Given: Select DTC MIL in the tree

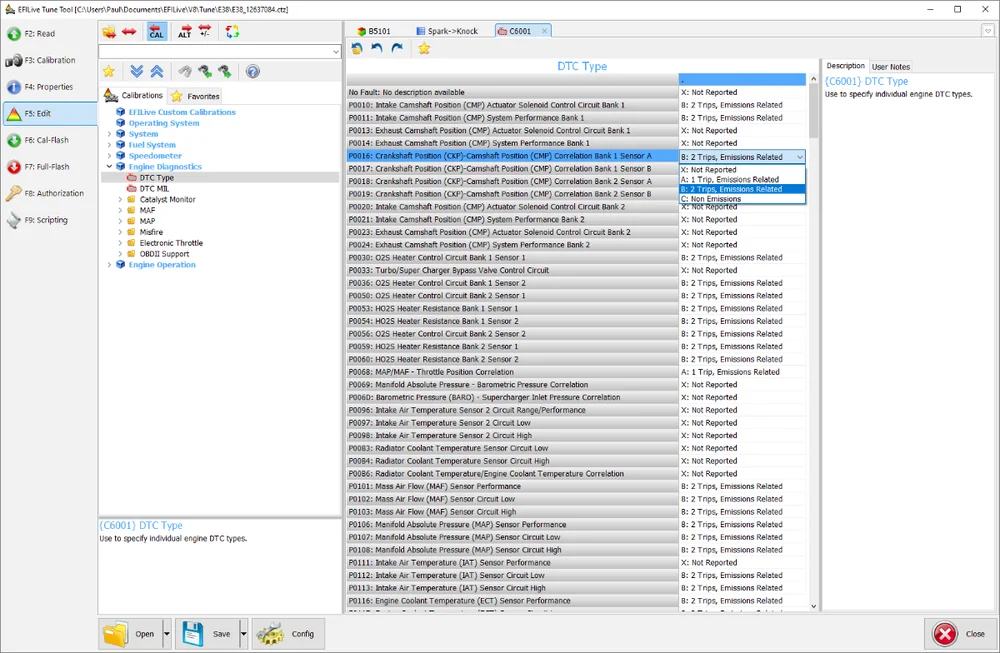Looking at the screenshot, I should (x=154, y=188).
